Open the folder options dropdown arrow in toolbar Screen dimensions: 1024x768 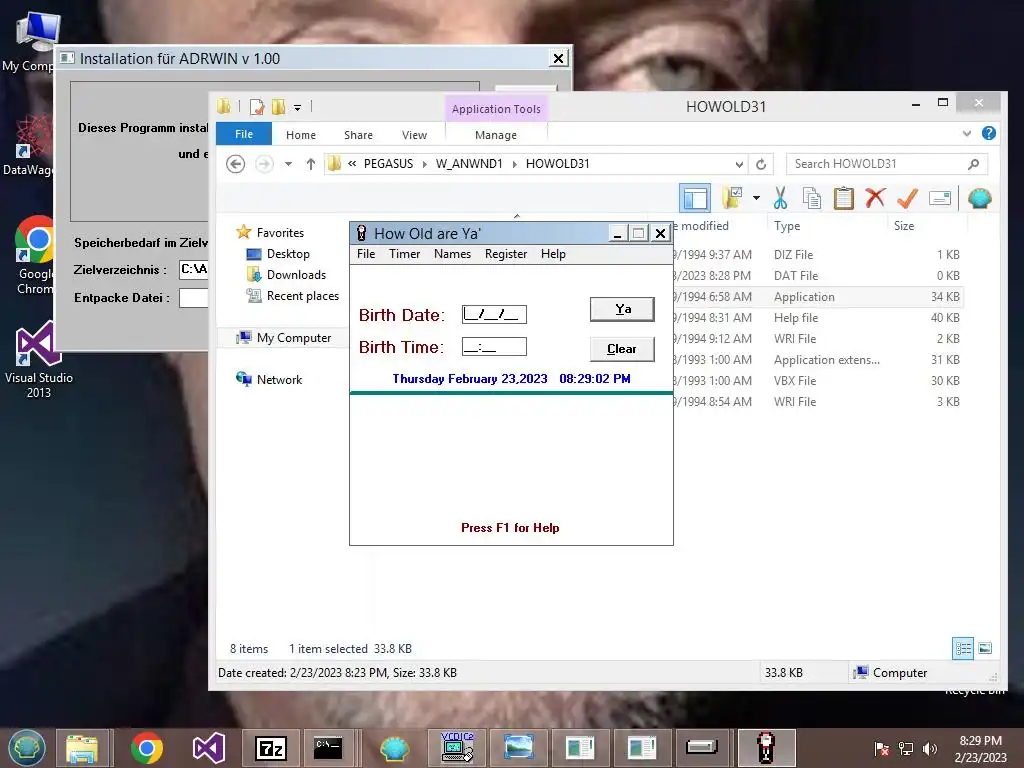756,198
